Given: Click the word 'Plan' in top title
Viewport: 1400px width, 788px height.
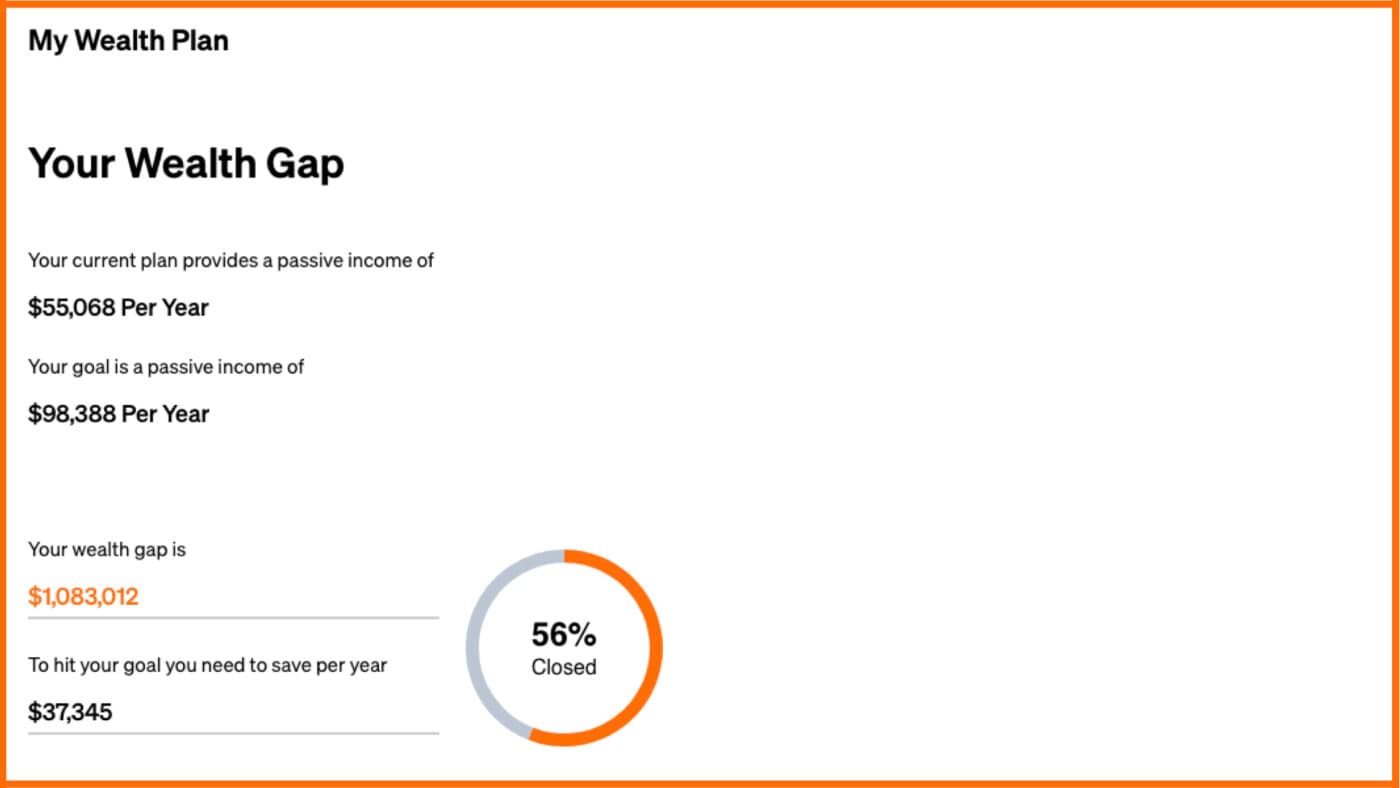Looking at the screenshot, I should [x=199, y=41].
